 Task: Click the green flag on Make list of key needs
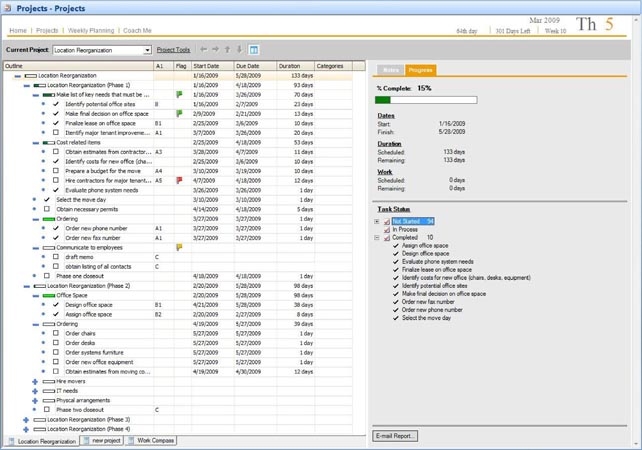[179, 95]
